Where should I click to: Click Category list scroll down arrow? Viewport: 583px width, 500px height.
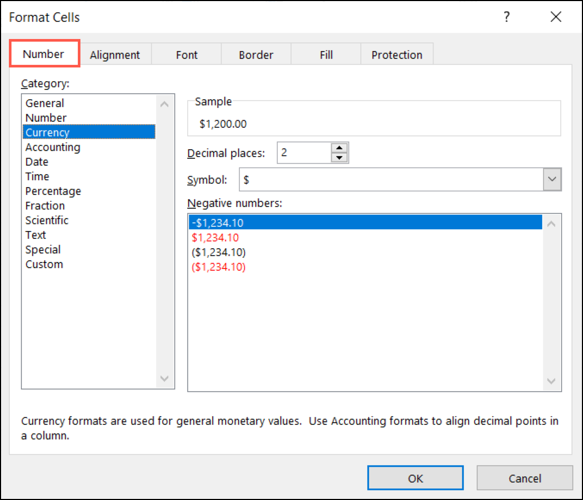click(164, 378)
